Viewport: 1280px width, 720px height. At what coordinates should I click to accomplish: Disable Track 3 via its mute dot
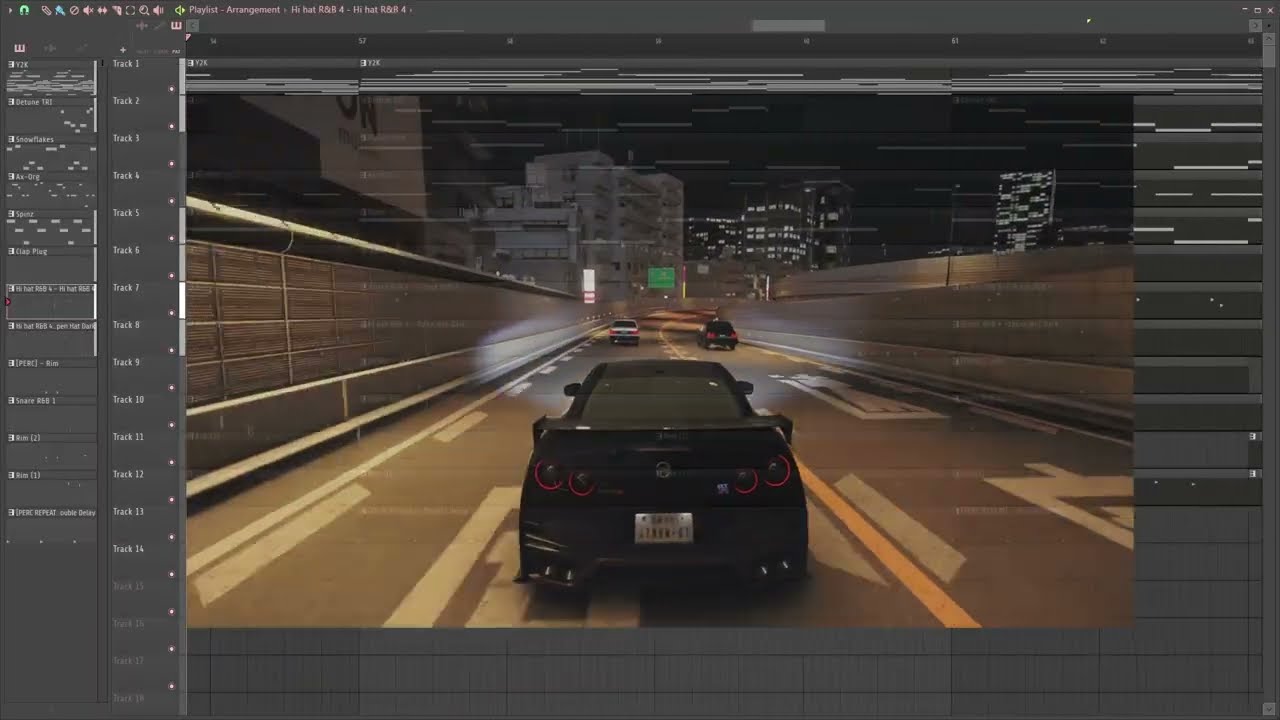(172, 164)
